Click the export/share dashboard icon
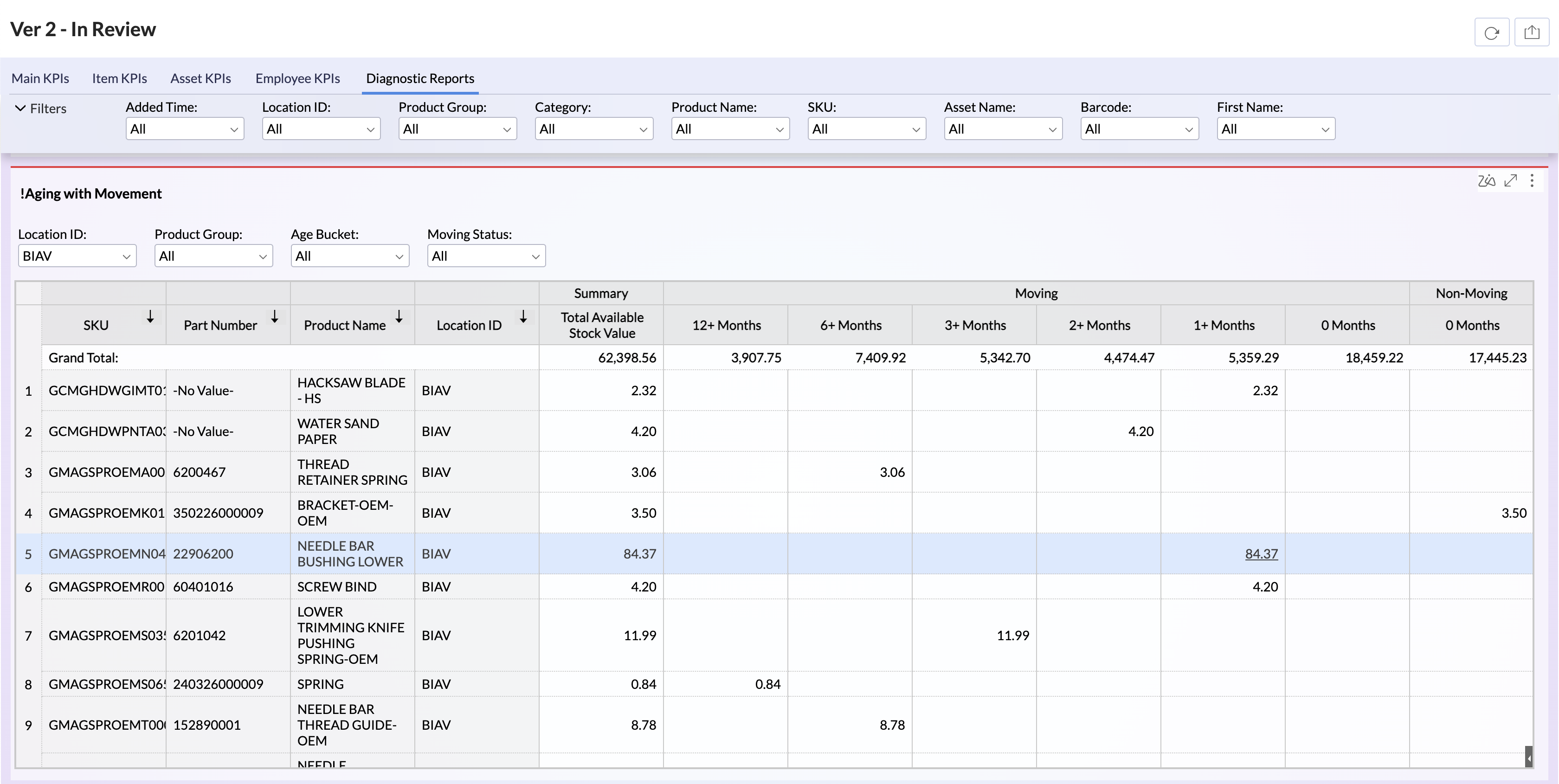The height and width of the screenshot is (784, 1559). (1531, 32)
